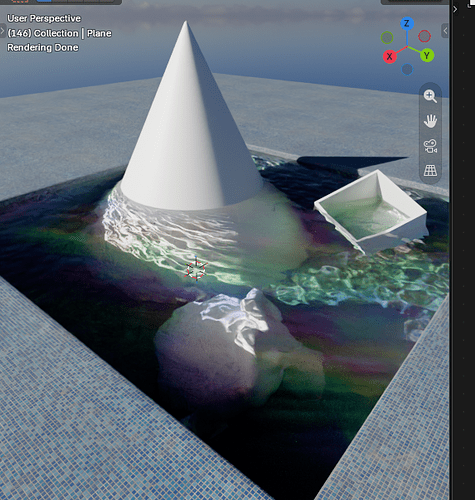This screenshot has height=500, width=475.
Task: Snap view to the green Y axis
Action: coord(427,55)
